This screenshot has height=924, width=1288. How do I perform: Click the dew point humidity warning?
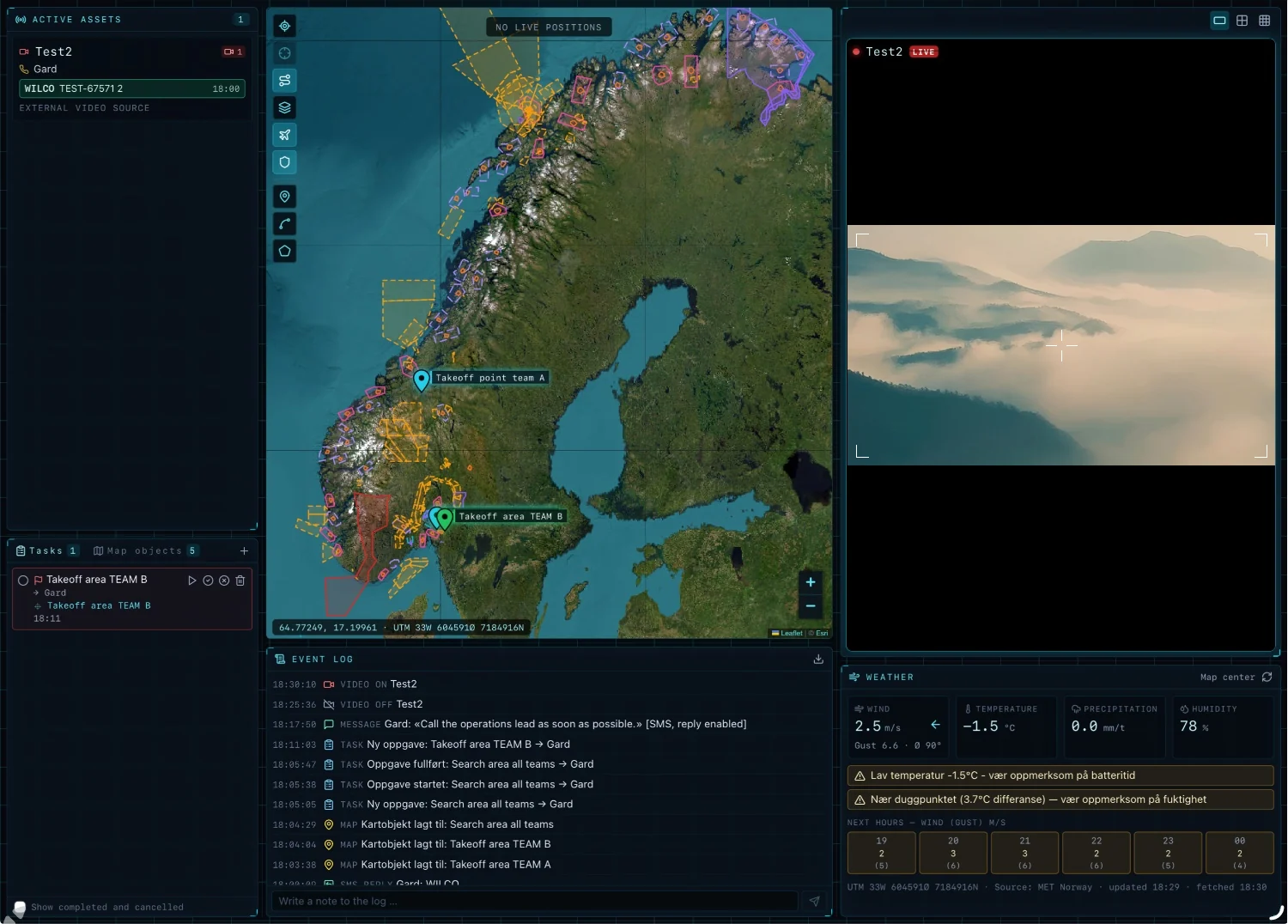tap(1060, 800)
